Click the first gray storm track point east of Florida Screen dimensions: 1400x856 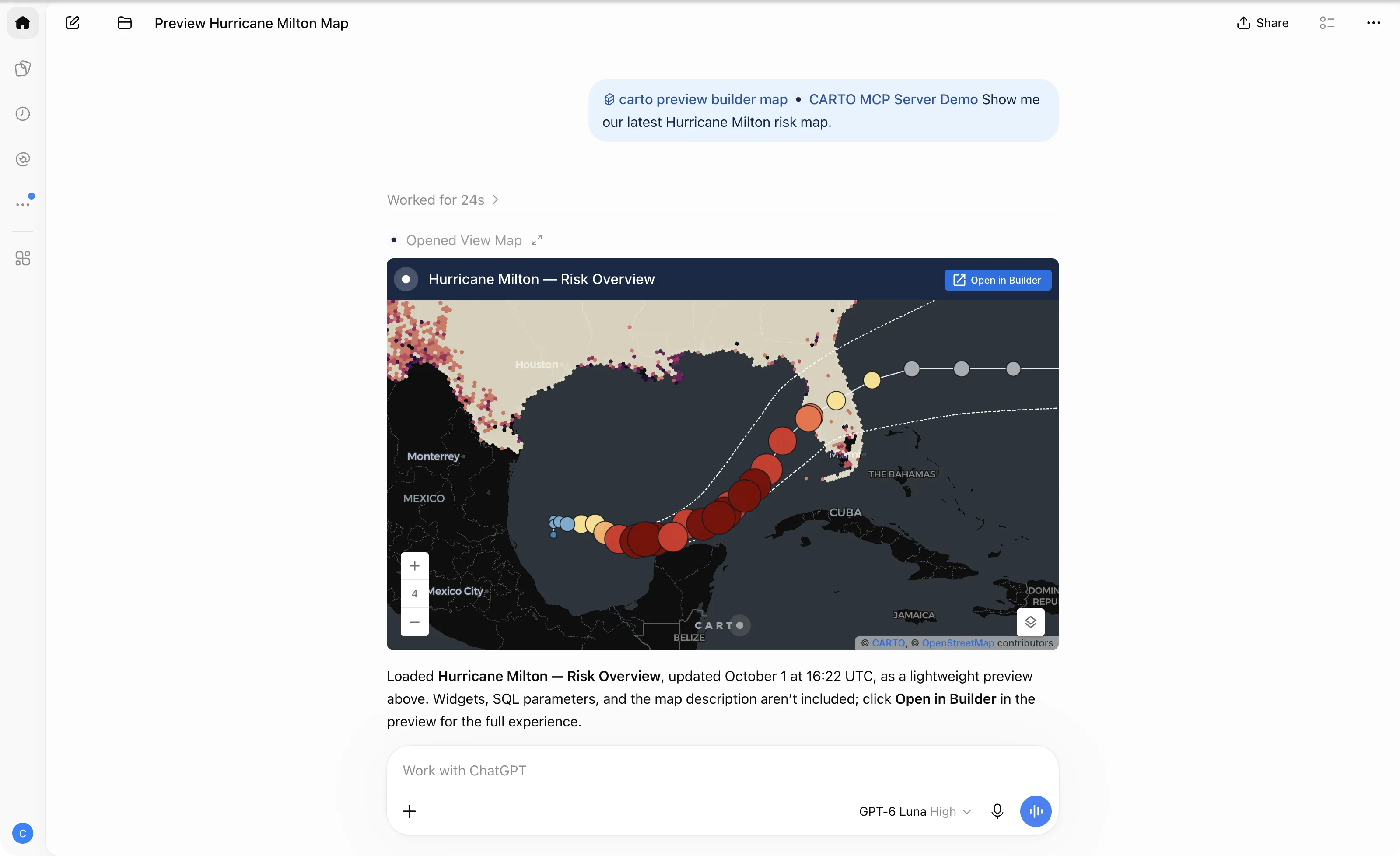point(912,369)
